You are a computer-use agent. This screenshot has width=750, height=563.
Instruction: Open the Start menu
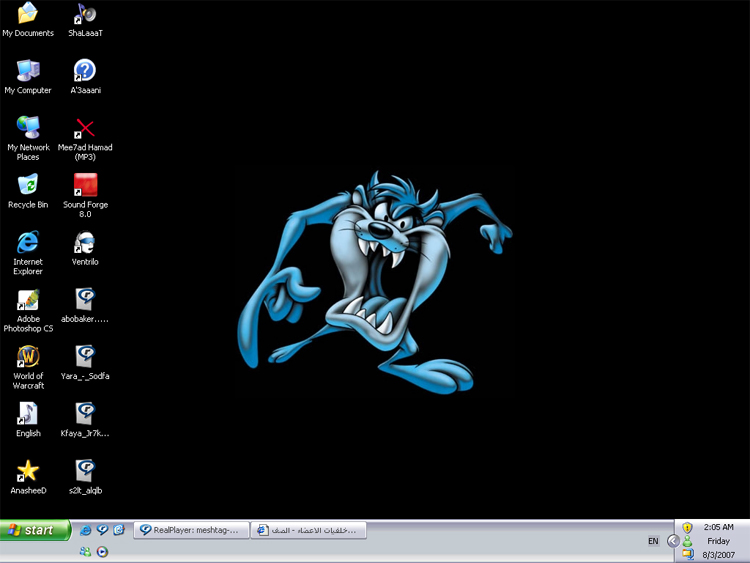[x=35, y=530]
